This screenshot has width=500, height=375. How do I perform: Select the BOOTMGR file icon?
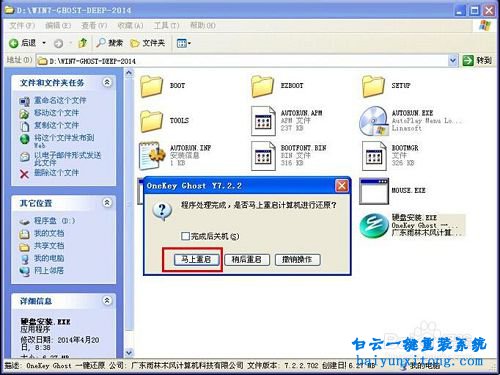374,156
